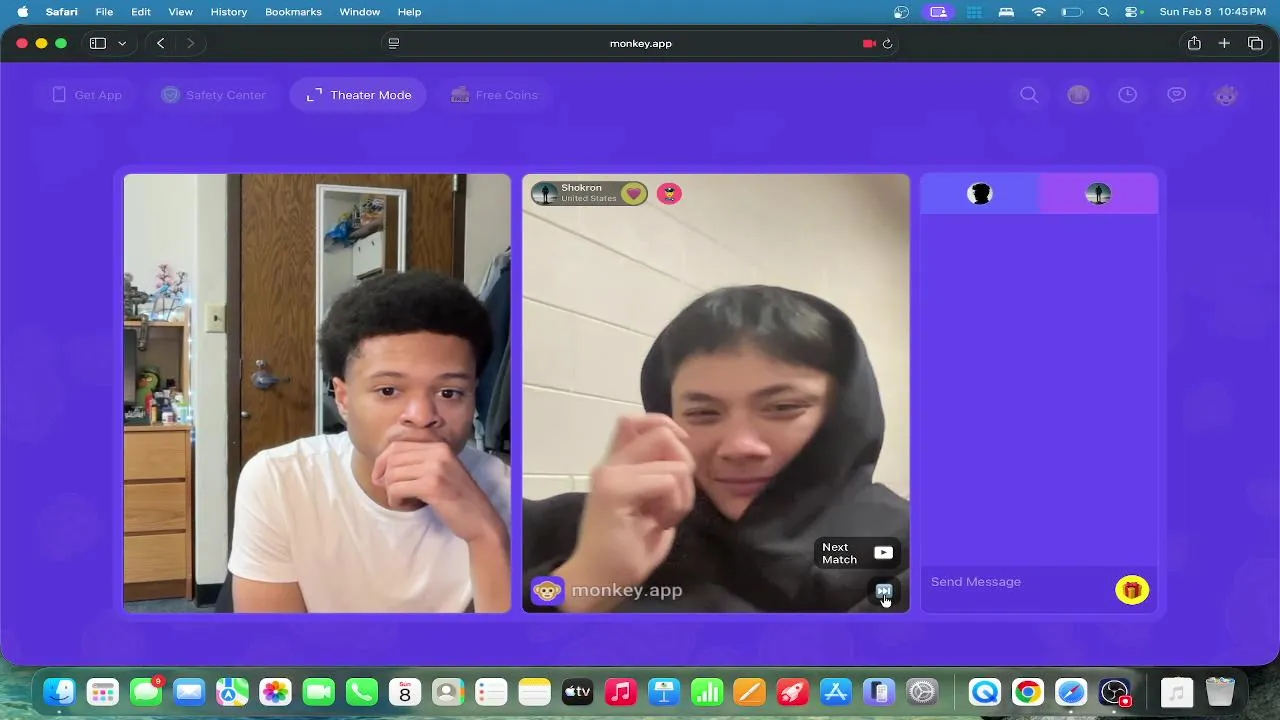Show Safari tab overview
Viewport: 1280px width, 720px height.
tap(1255, 43)
